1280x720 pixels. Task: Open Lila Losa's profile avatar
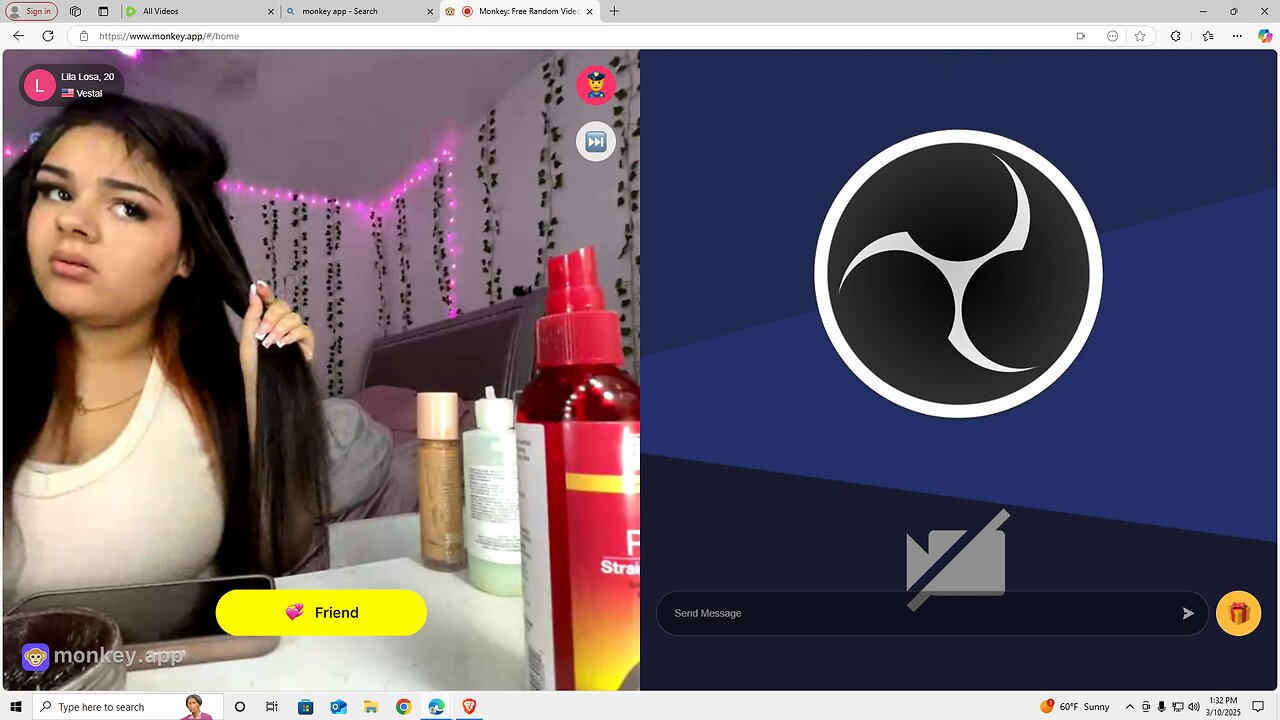39,85
